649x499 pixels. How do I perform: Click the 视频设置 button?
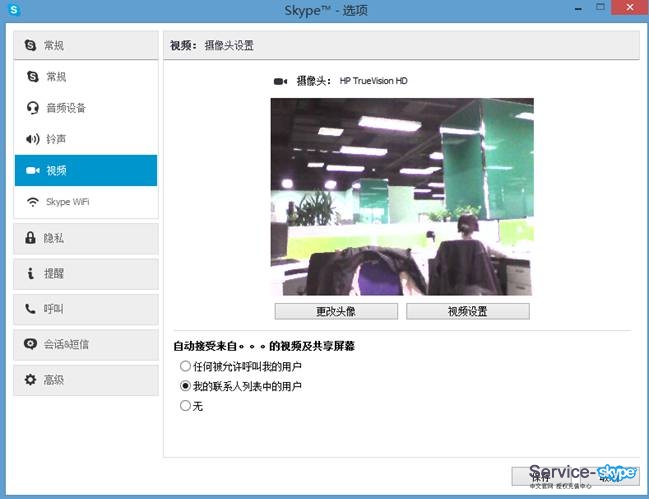tap(468, 311)
